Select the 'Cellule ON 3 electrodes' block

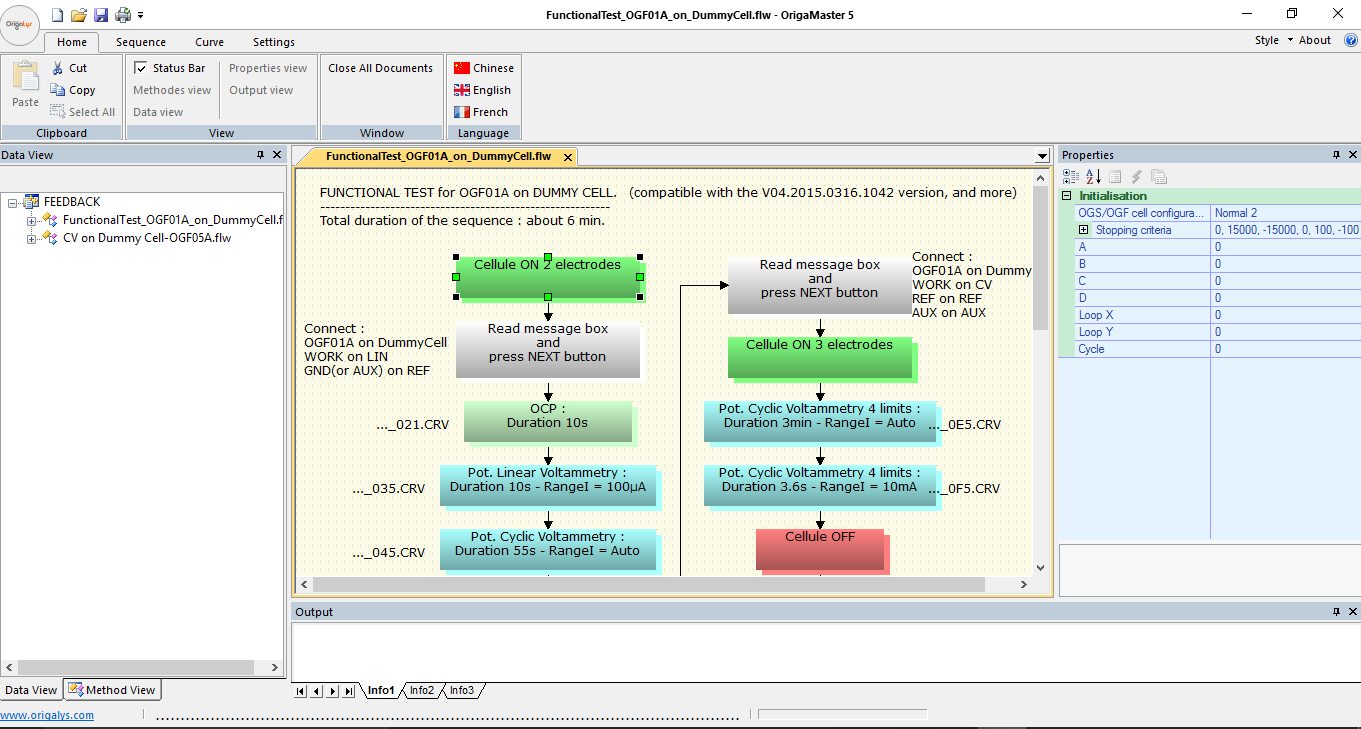coord(819,357)
